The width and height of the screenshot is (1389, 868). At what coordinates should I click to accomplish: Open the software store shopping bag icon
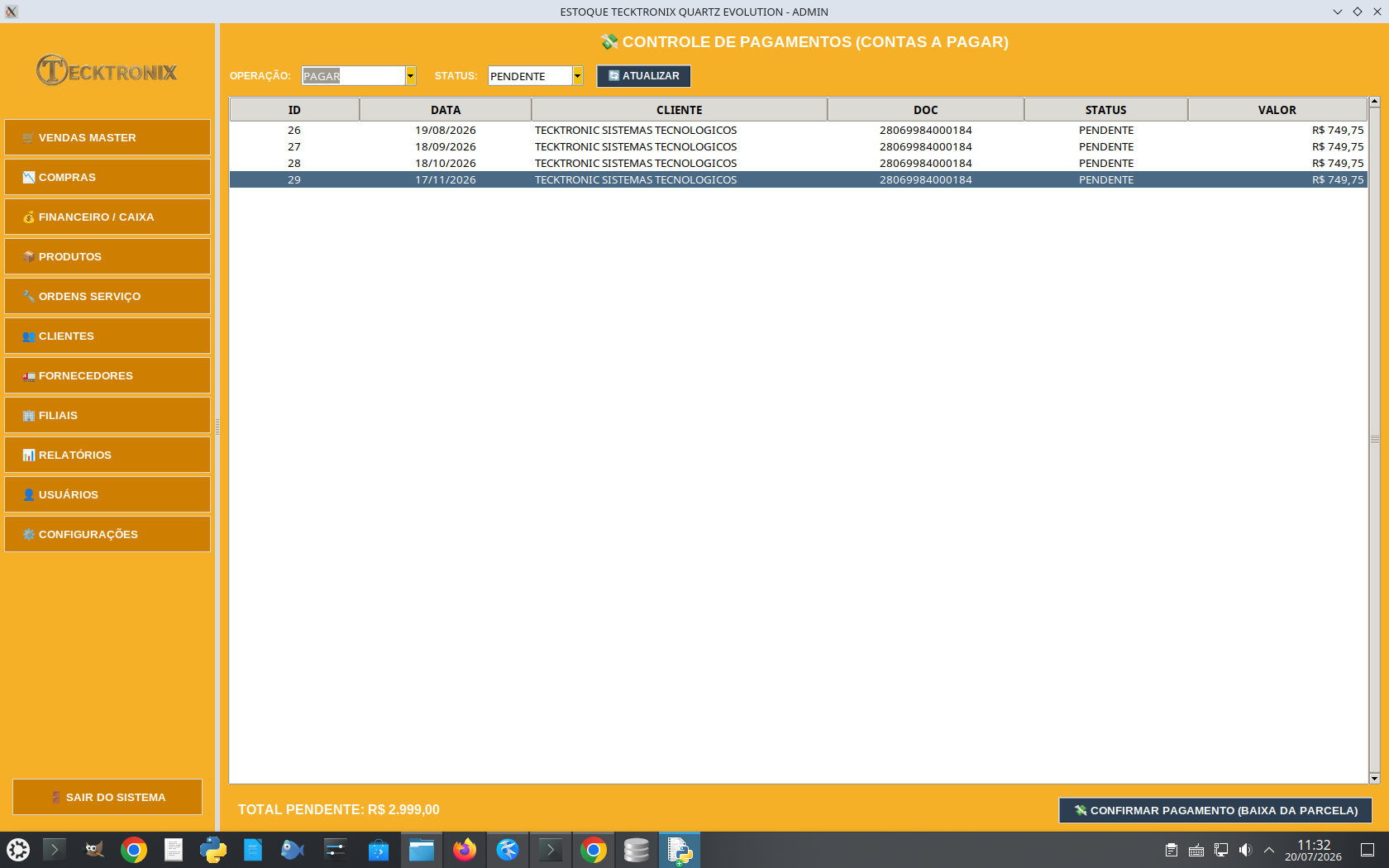tap(379, 850)
